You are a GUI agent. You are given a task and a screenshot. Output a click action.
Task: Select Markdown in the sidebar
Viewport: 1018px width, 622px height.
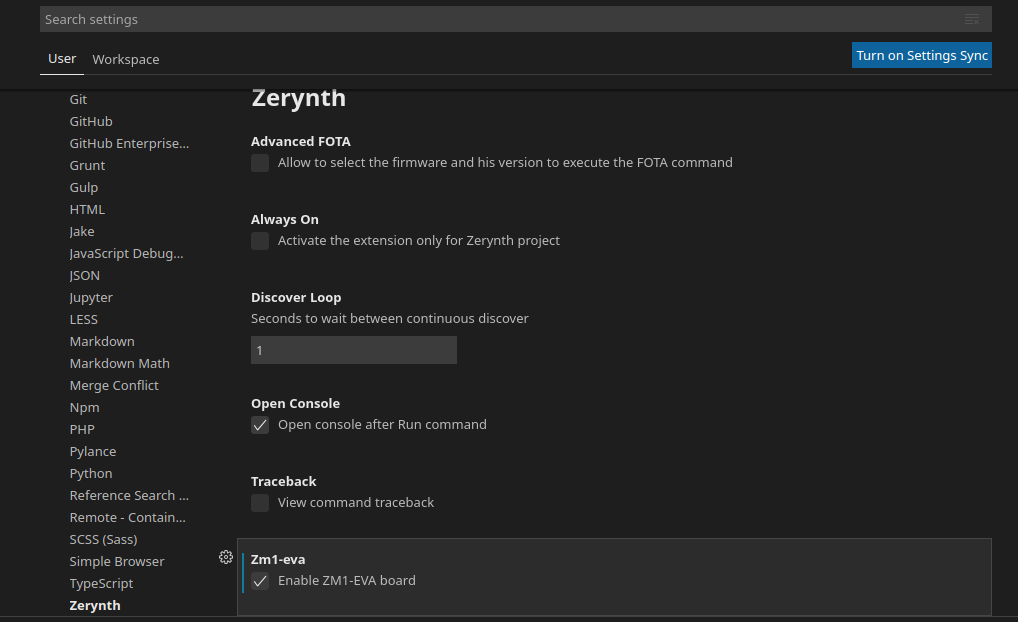click(x=102, y=342)
